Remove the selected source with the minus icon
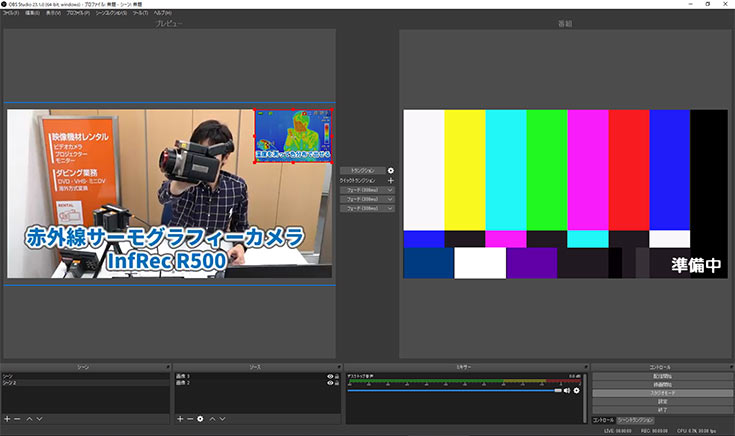The image size is (735, 436). (x=190, y=419)
